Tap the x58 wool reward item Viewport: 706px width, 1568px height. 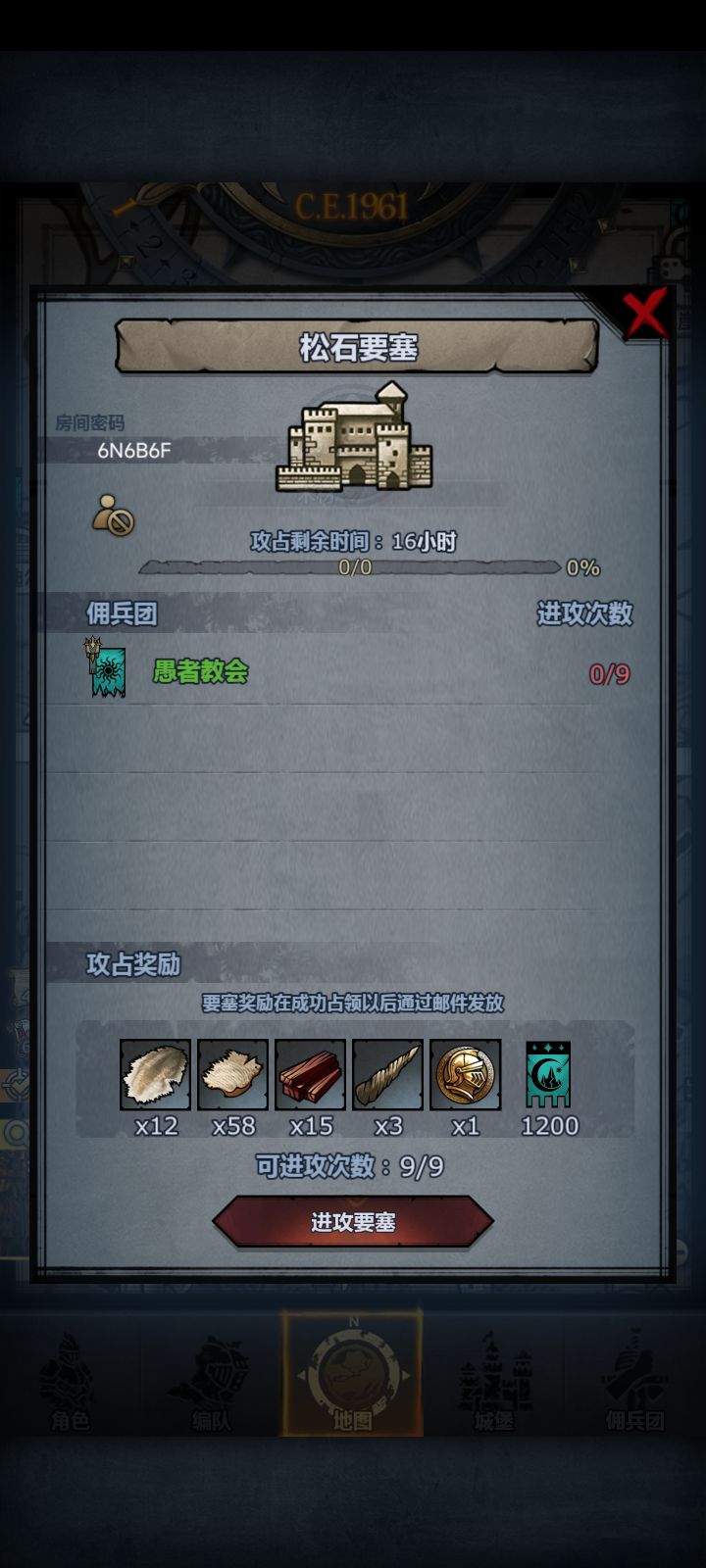click(232, 1075)
